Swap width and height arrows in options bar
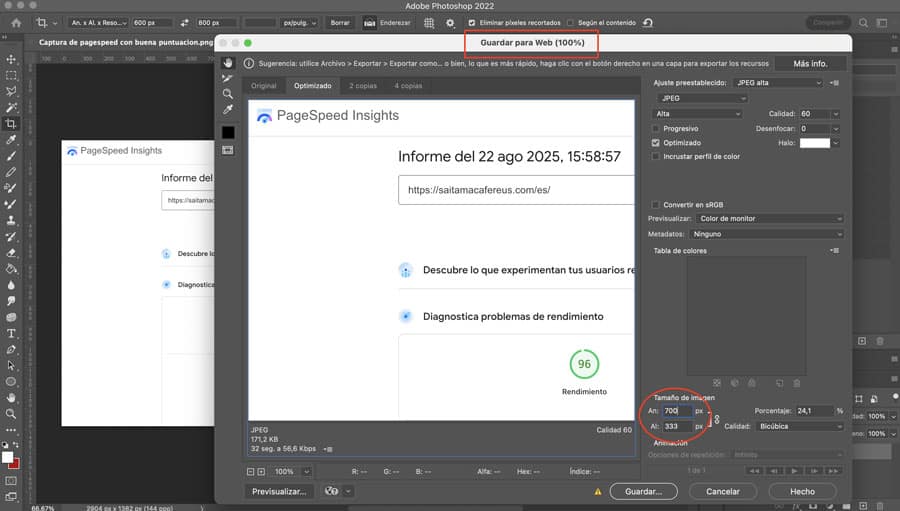This screenshot has height=511, width=900. (x=184, y=23)
